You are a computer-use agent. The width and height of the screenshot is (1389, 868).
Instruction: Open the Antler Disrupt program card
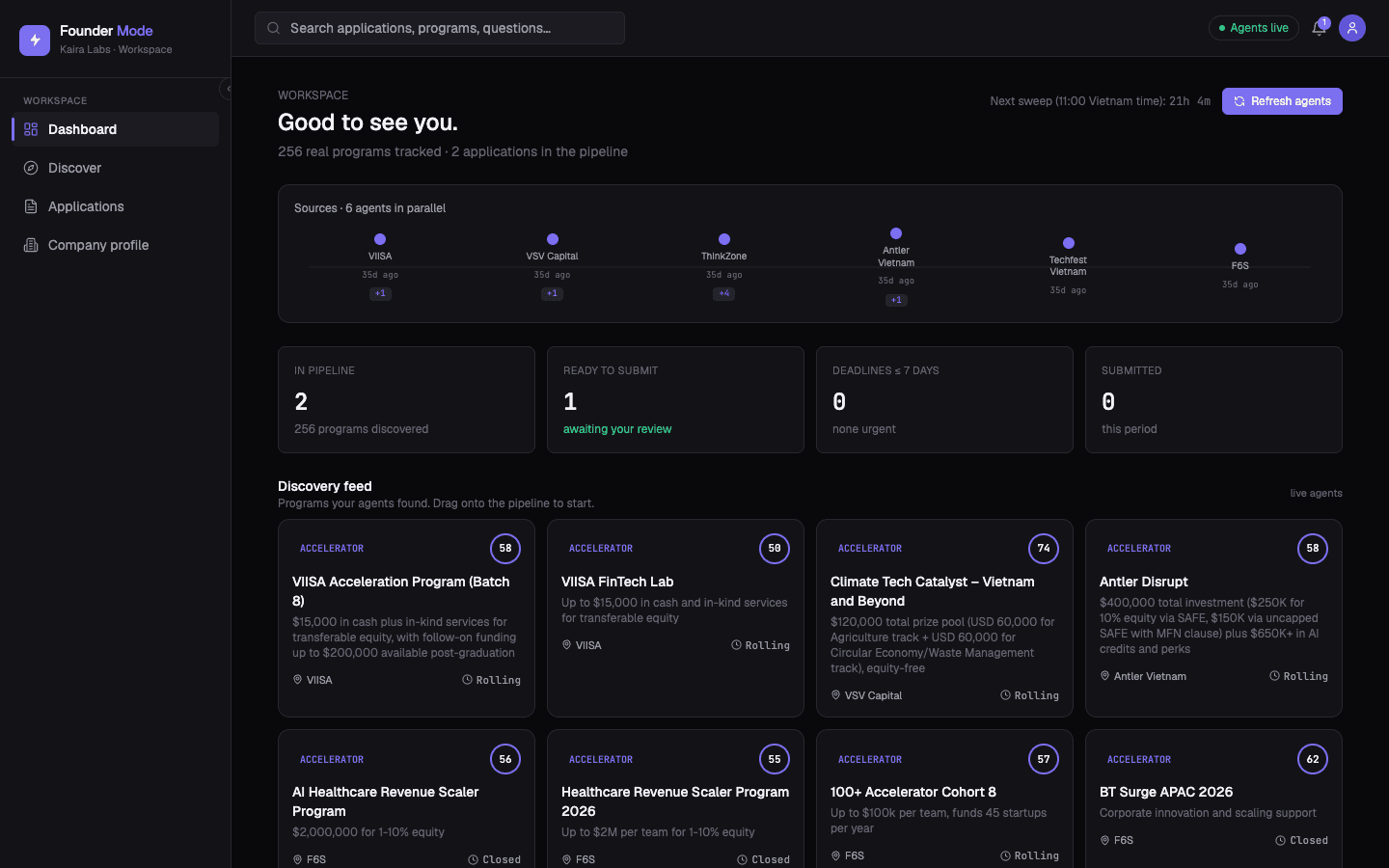pyautogui.click(x=1213, y=618)
